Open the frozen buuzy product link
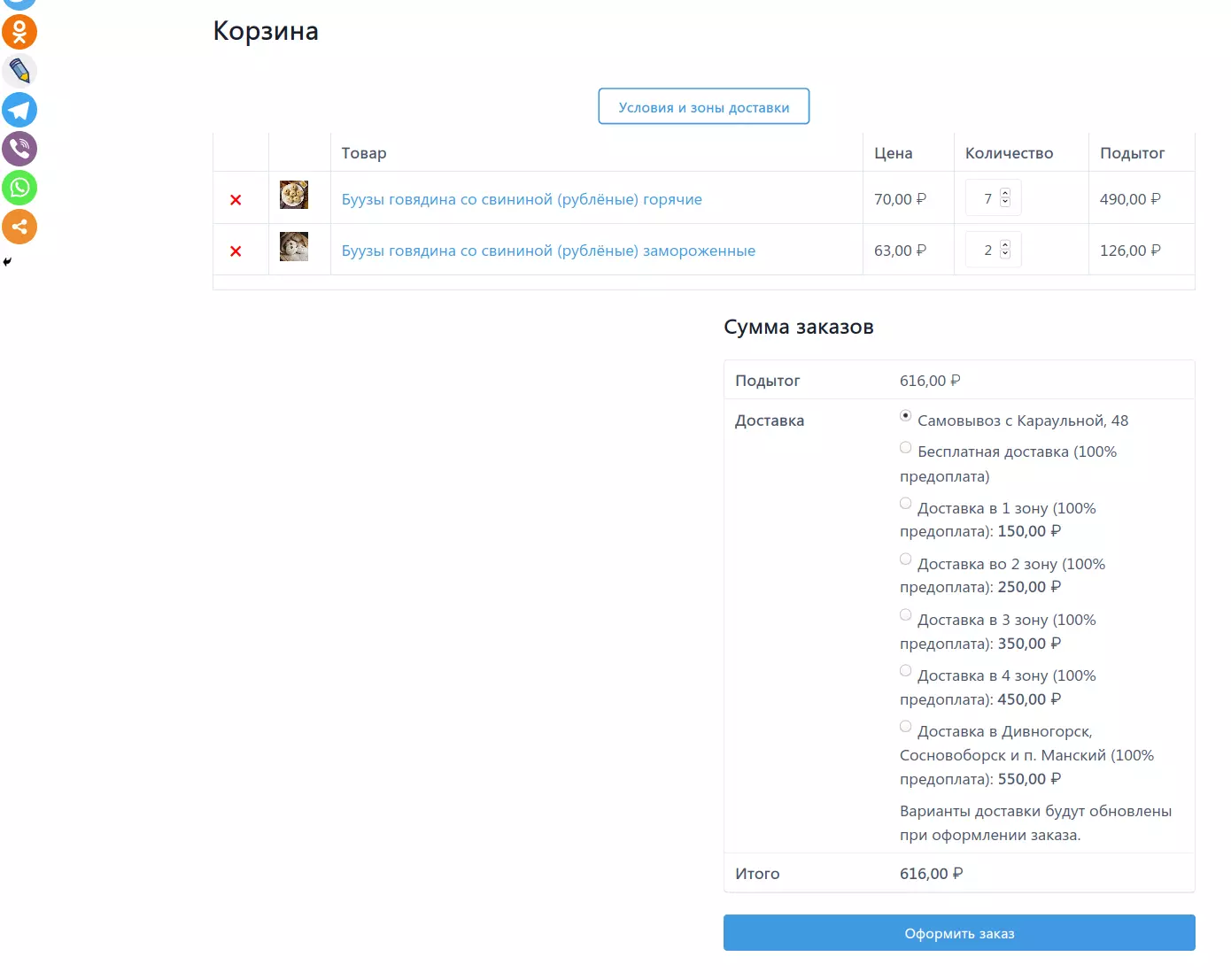 click(548, 251)
